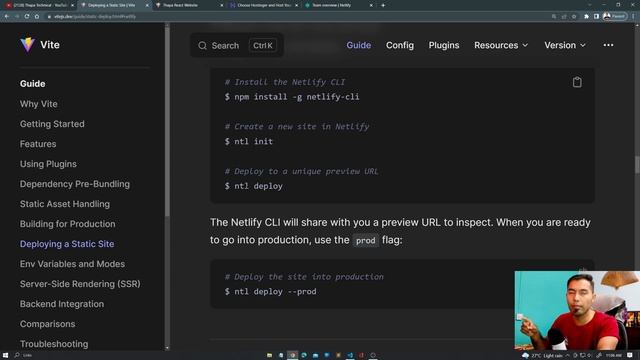640x360 pixels.
Task: Switch to the Thapa Technical YouTube tab
Action: pos(39,5)
